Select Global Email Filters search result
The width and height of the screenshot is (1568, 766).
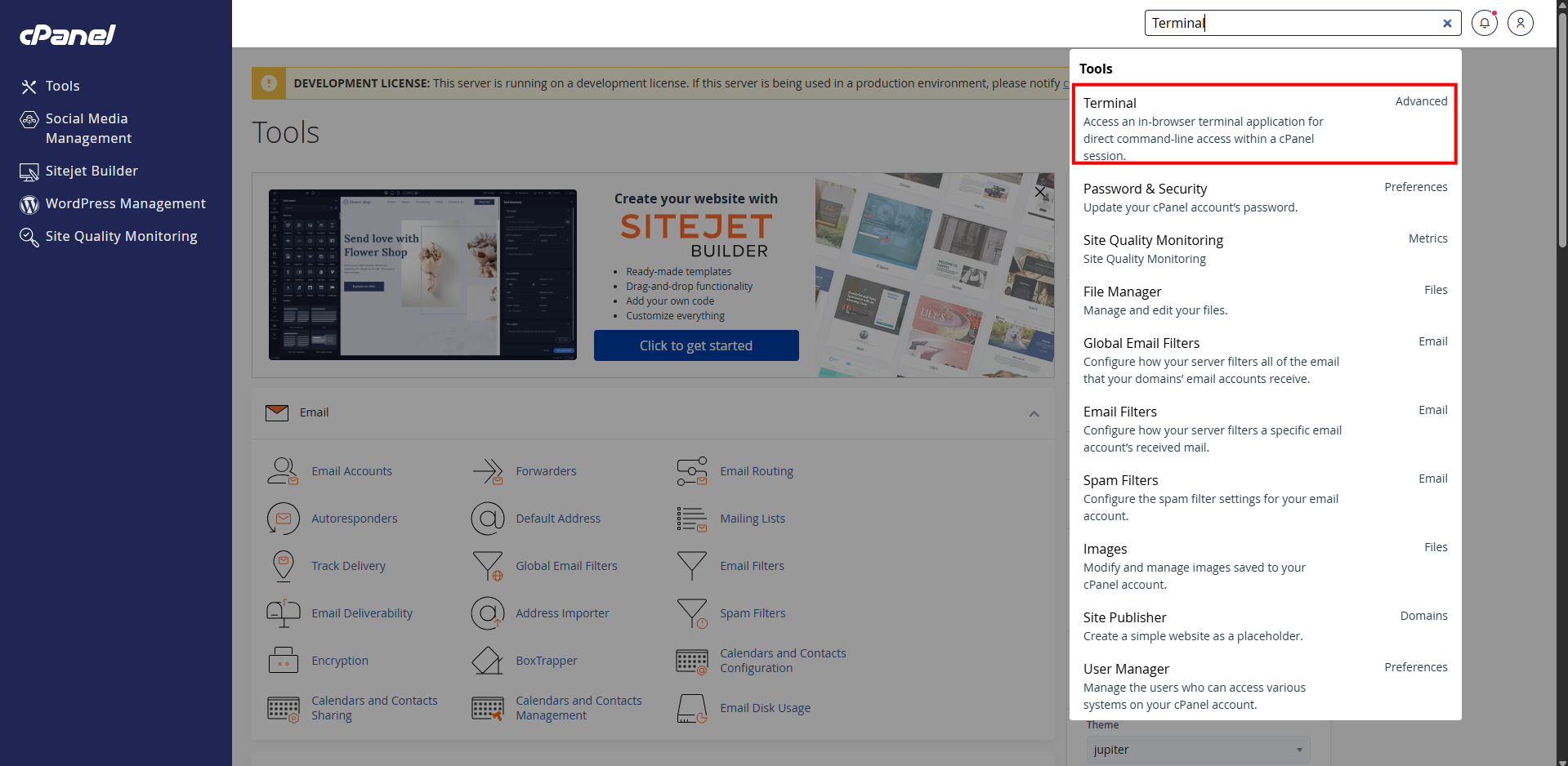click(1266, 360)
